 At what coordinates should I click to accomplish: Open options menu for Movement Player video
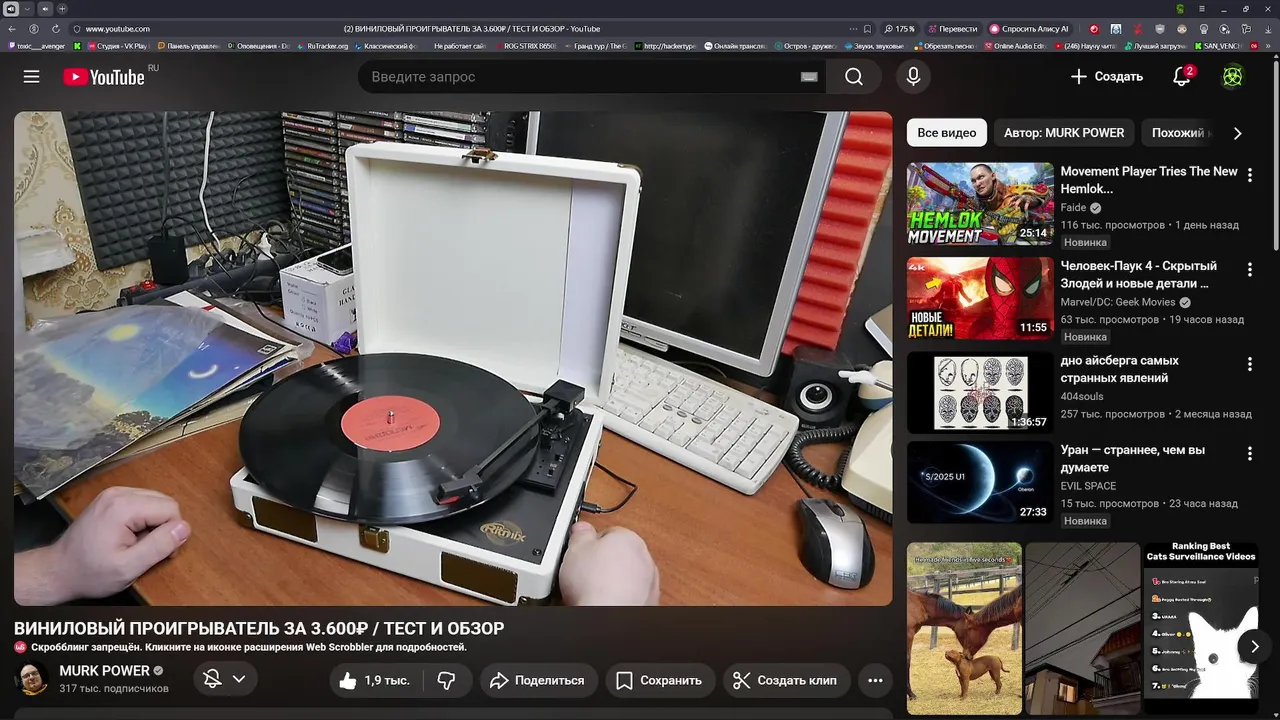(1249, 175)
